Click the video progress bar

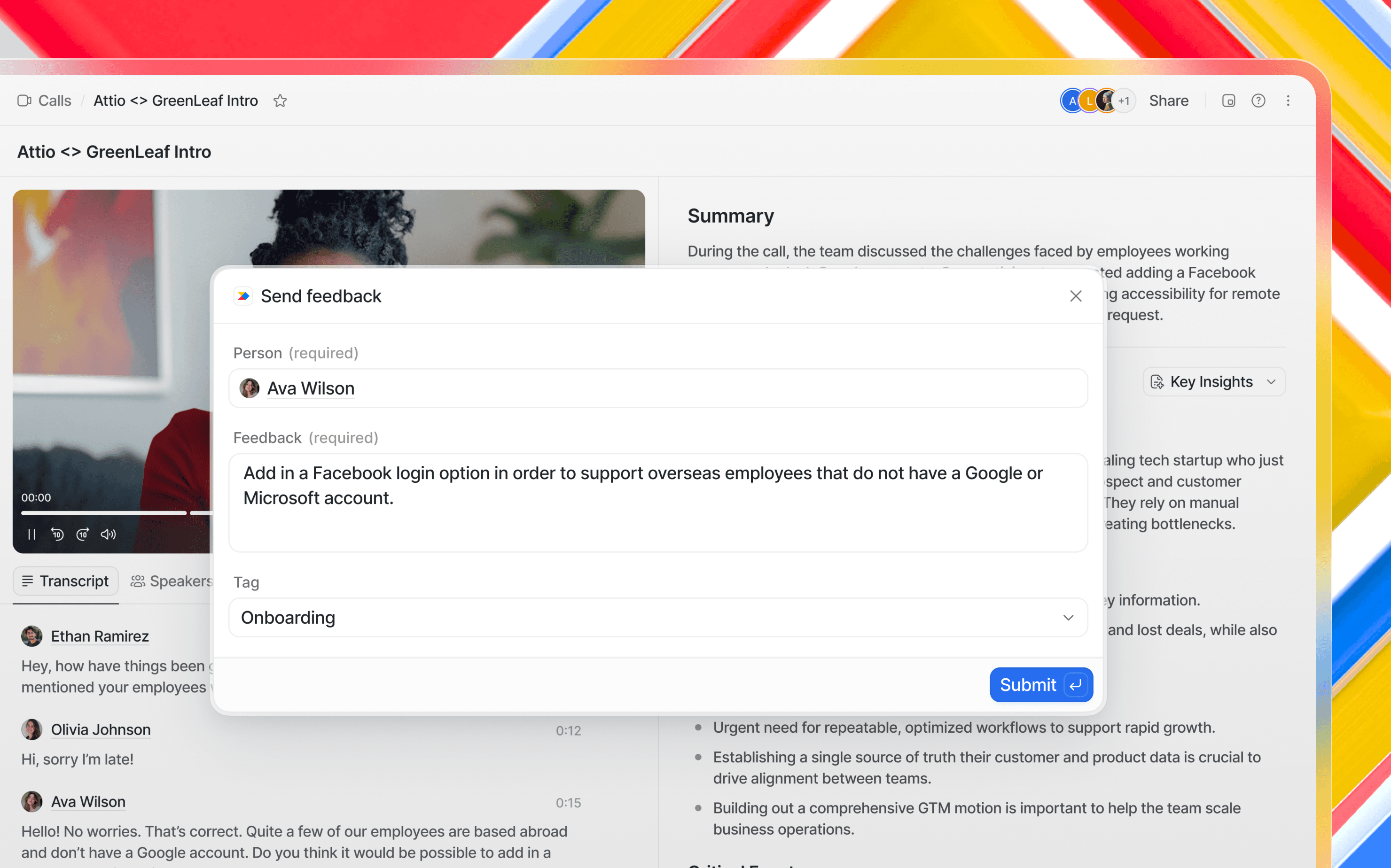(103, 512)
